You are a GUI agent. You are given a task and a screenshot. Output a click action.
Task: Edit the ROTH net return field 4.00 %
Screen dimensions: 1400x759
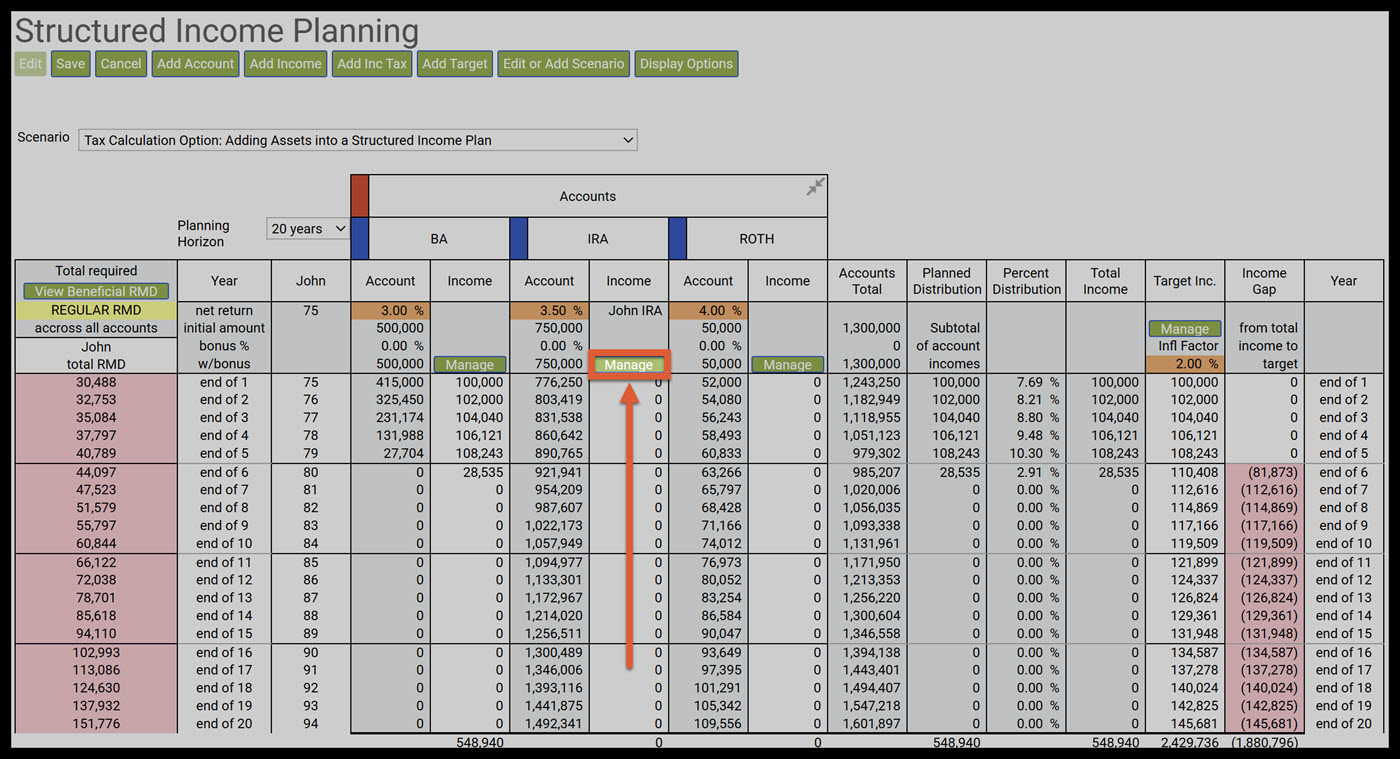tap(708, 311)
